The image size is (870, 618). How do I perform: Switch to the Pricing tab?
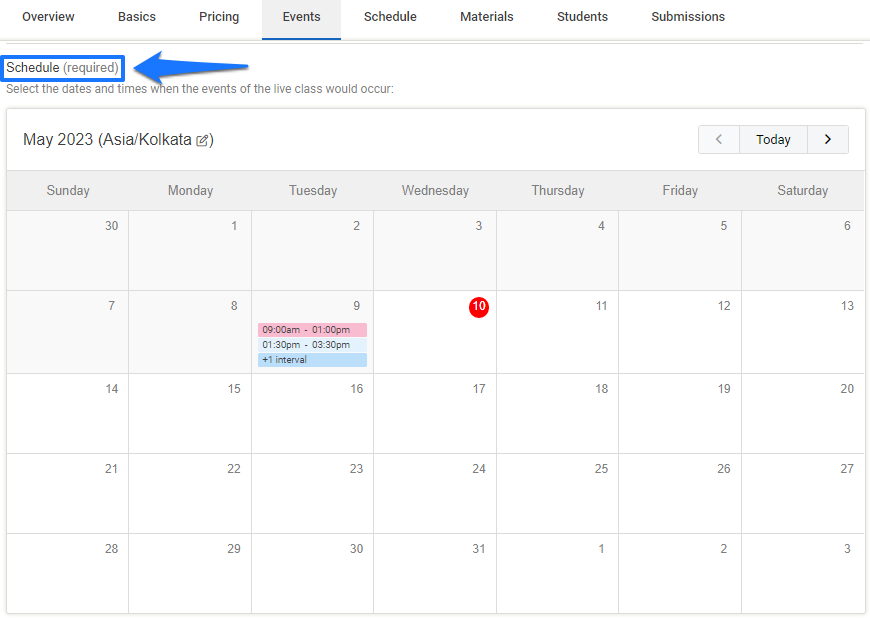219,17
